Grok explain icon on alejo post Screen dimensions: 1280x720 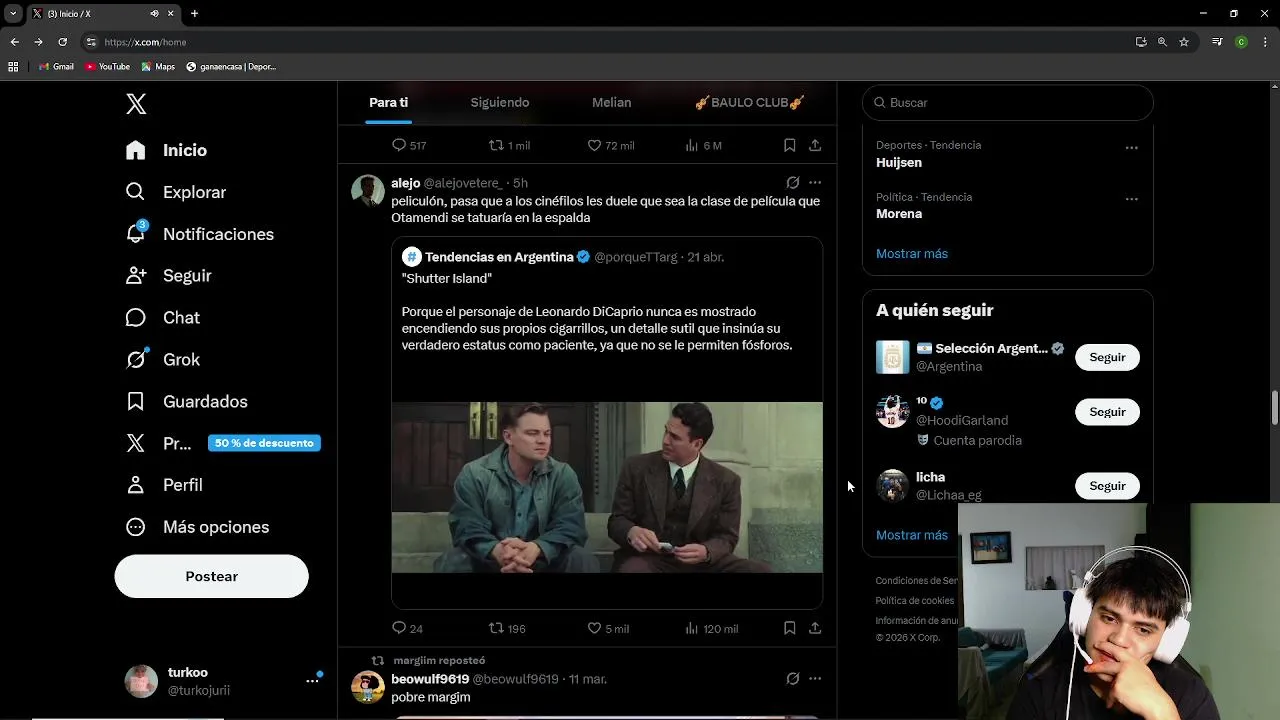[x=792, y=183]
